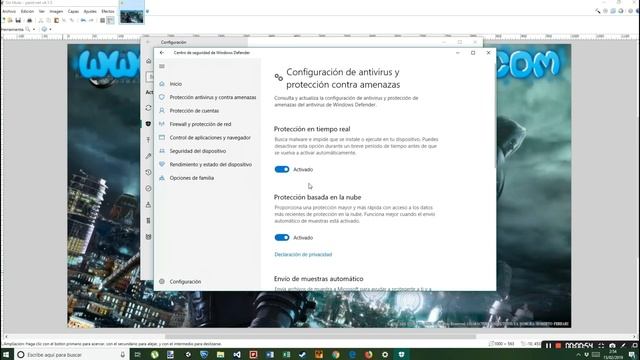The width and height of the screenshot is (640, 360).
Task: Click the microphone icon in taskbar search
Action: coord(122,355)
